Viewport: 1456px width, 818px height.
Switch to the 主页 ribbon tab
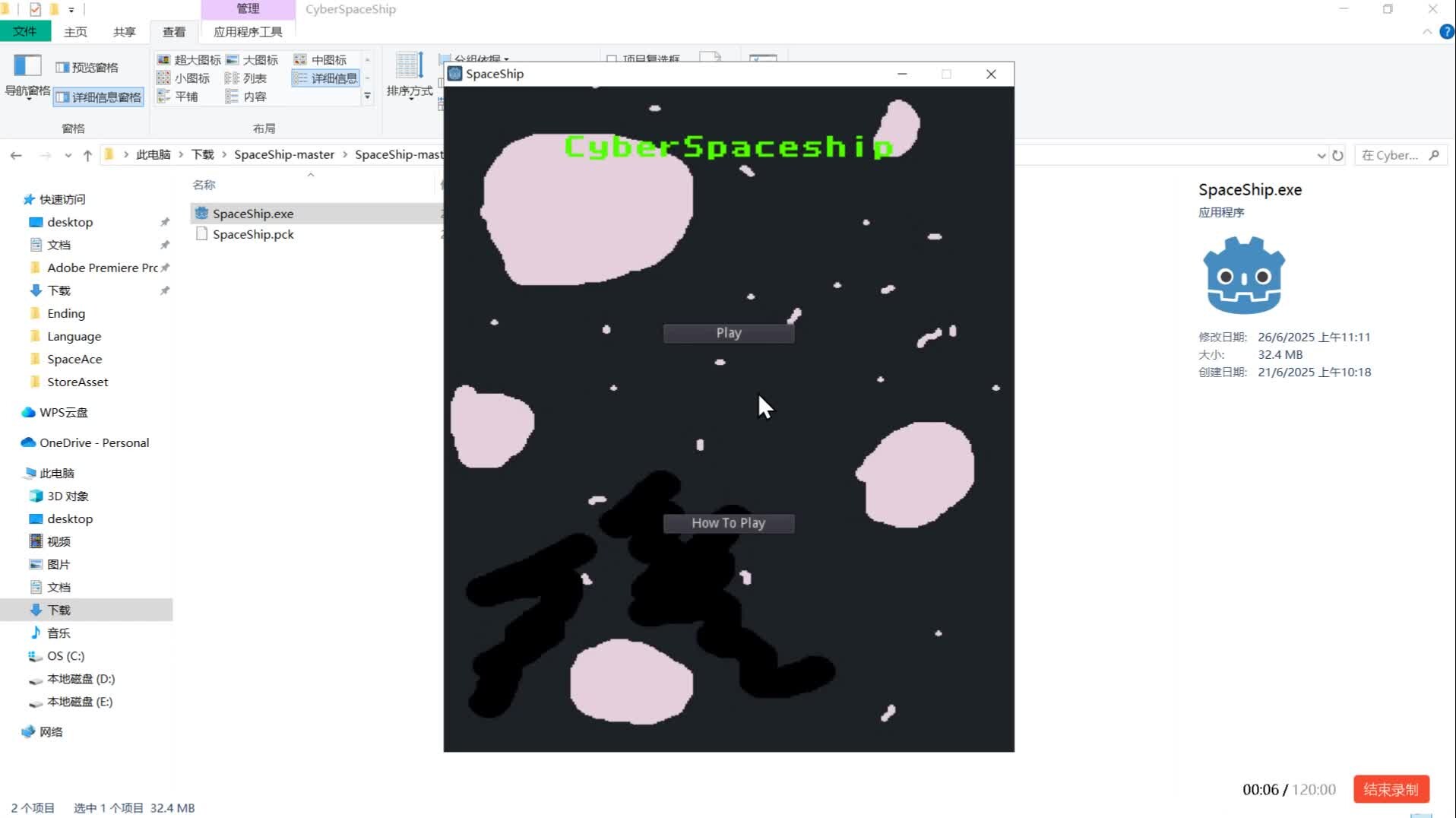(75, 32)
